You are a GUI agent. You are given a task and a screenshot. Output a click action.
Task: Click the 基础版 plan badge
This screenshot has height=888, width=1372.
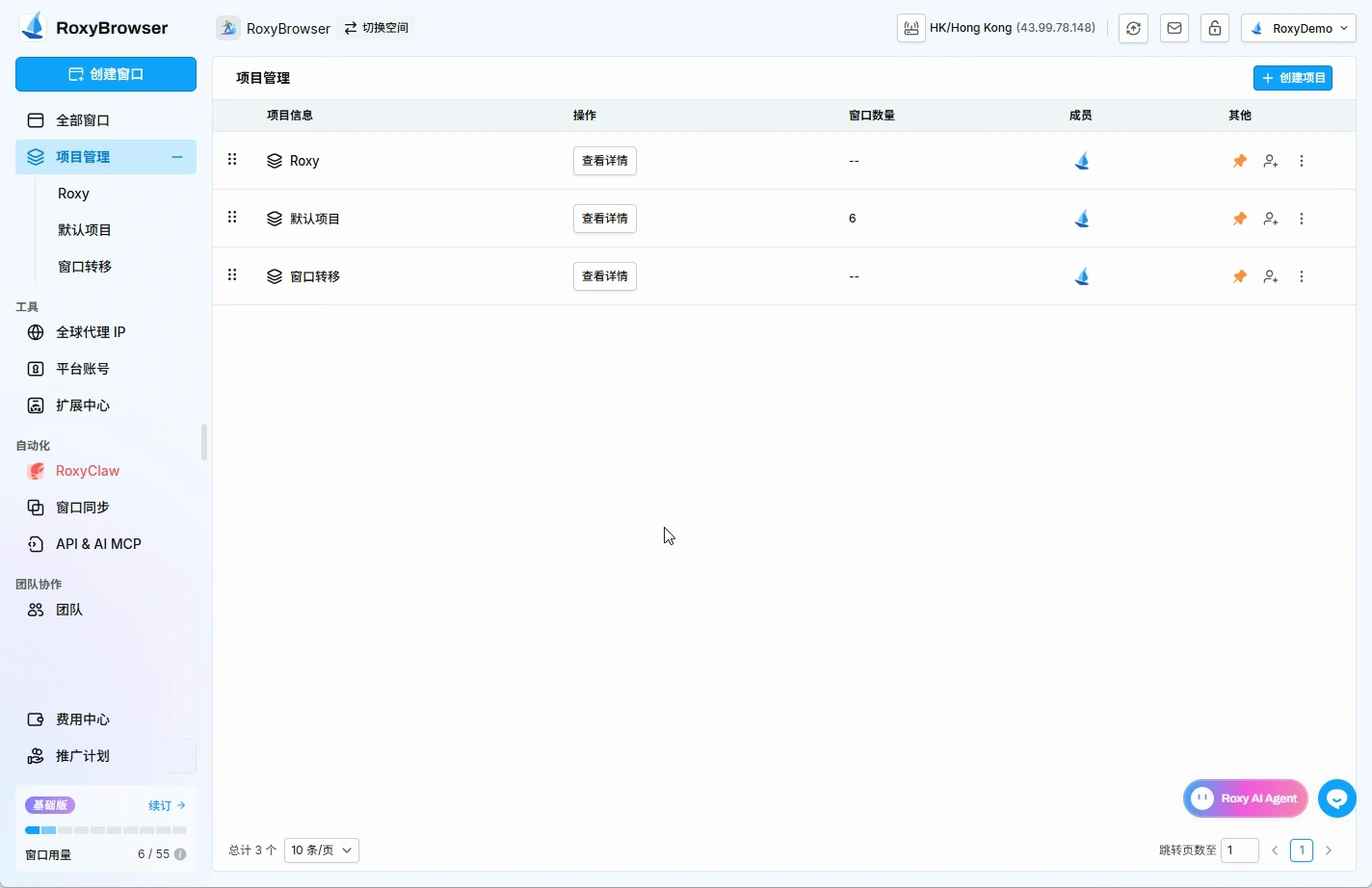[x=50, y=805]
